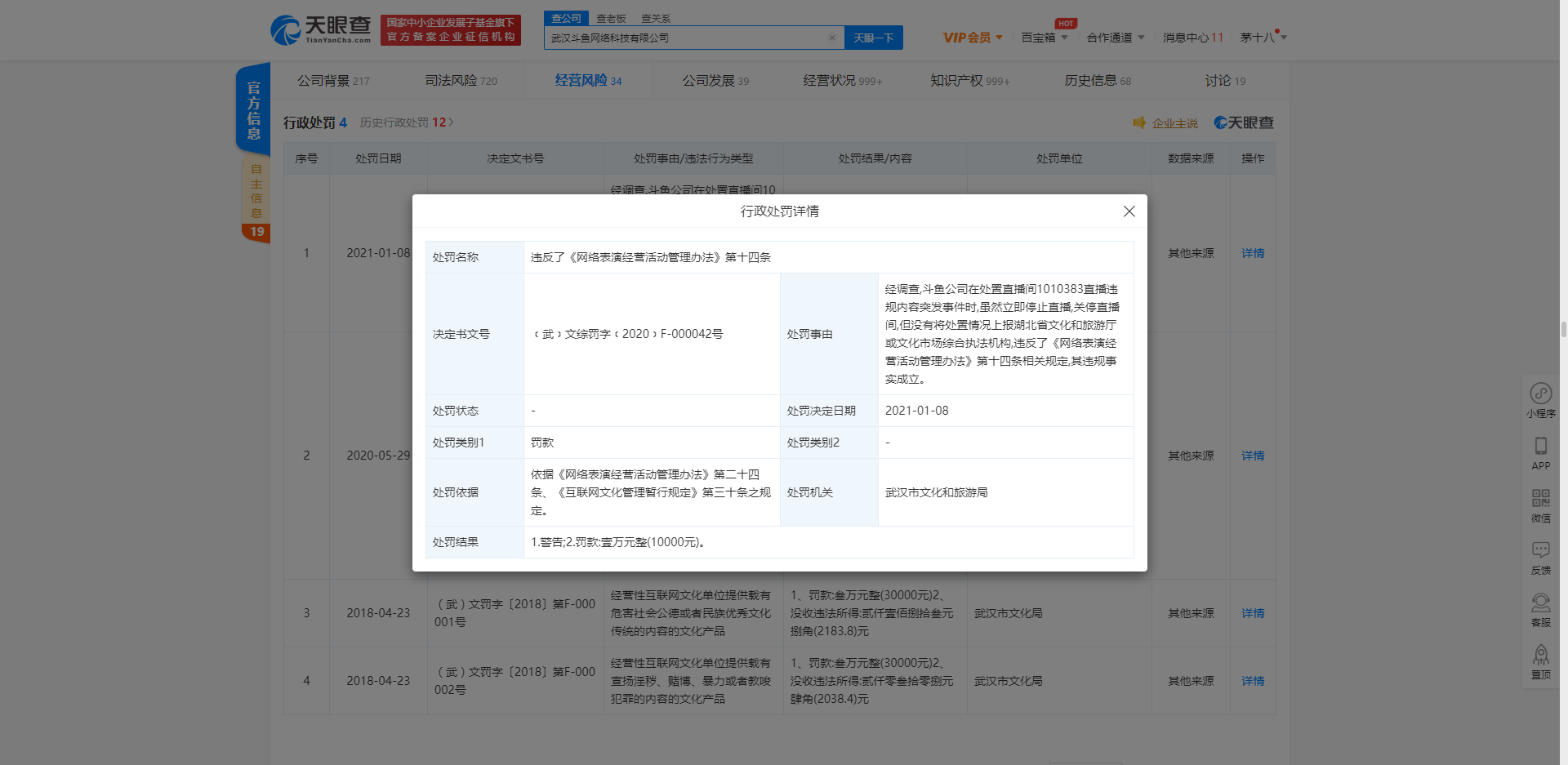Click the 国家中小企业发展子基金 banner
This screenshot has width=1568, height=765.
(451, 30)
